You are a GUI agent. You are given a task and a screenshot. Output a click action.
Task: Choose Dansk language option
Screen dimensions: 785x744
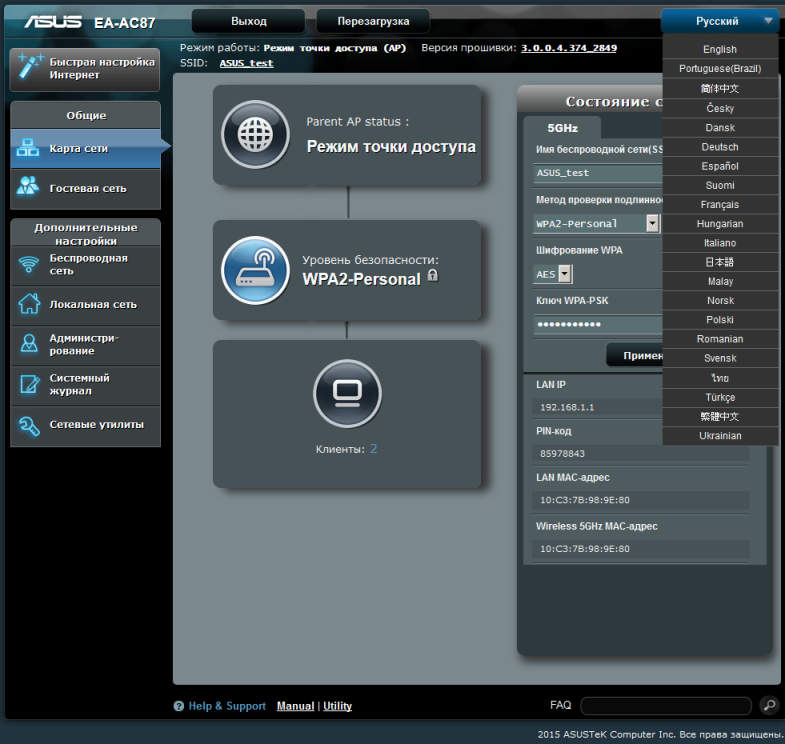pyautogui.click(x=720, y=128)
